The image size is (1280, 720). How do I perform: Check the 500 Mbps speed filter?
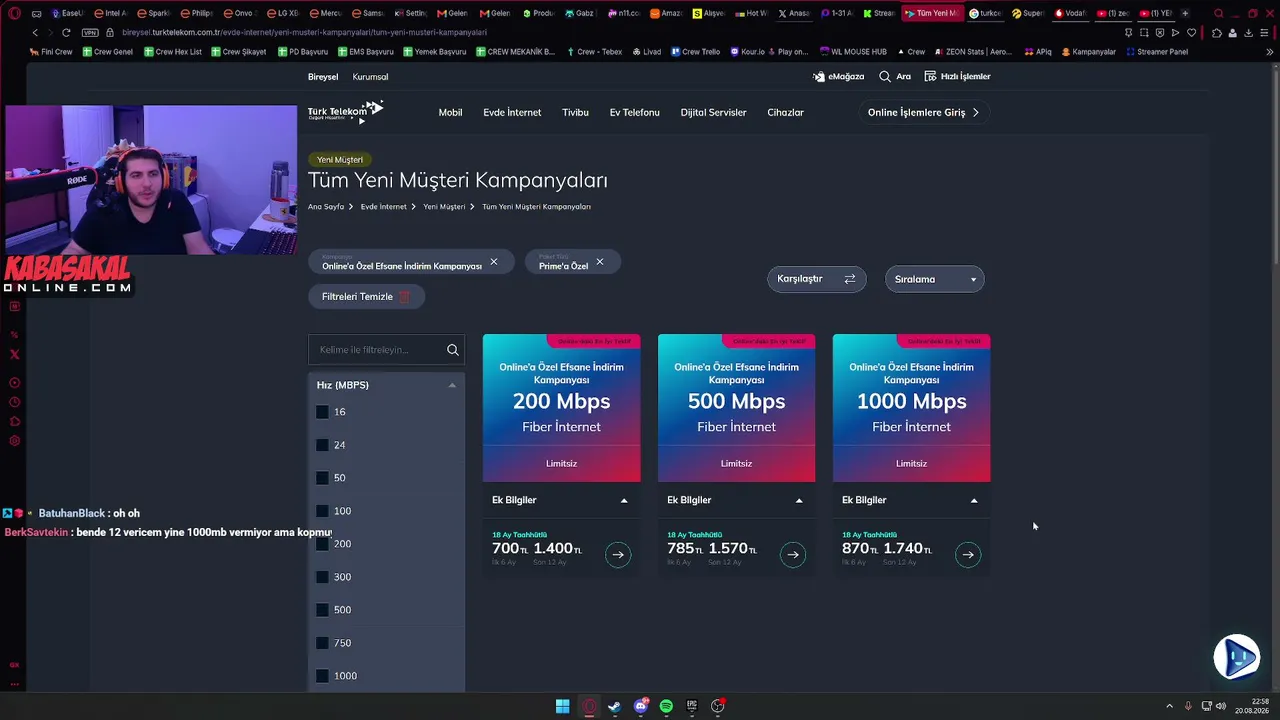click(322, 610)
